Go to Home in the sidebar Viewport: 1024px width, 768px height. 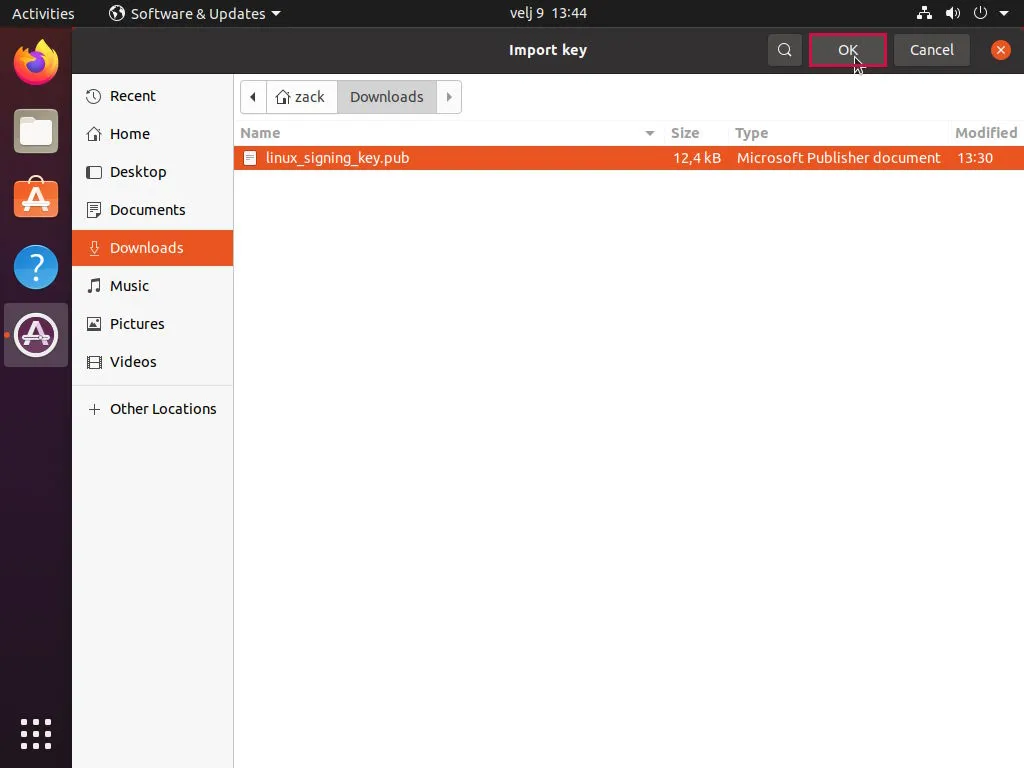click(x=152, y=134)
